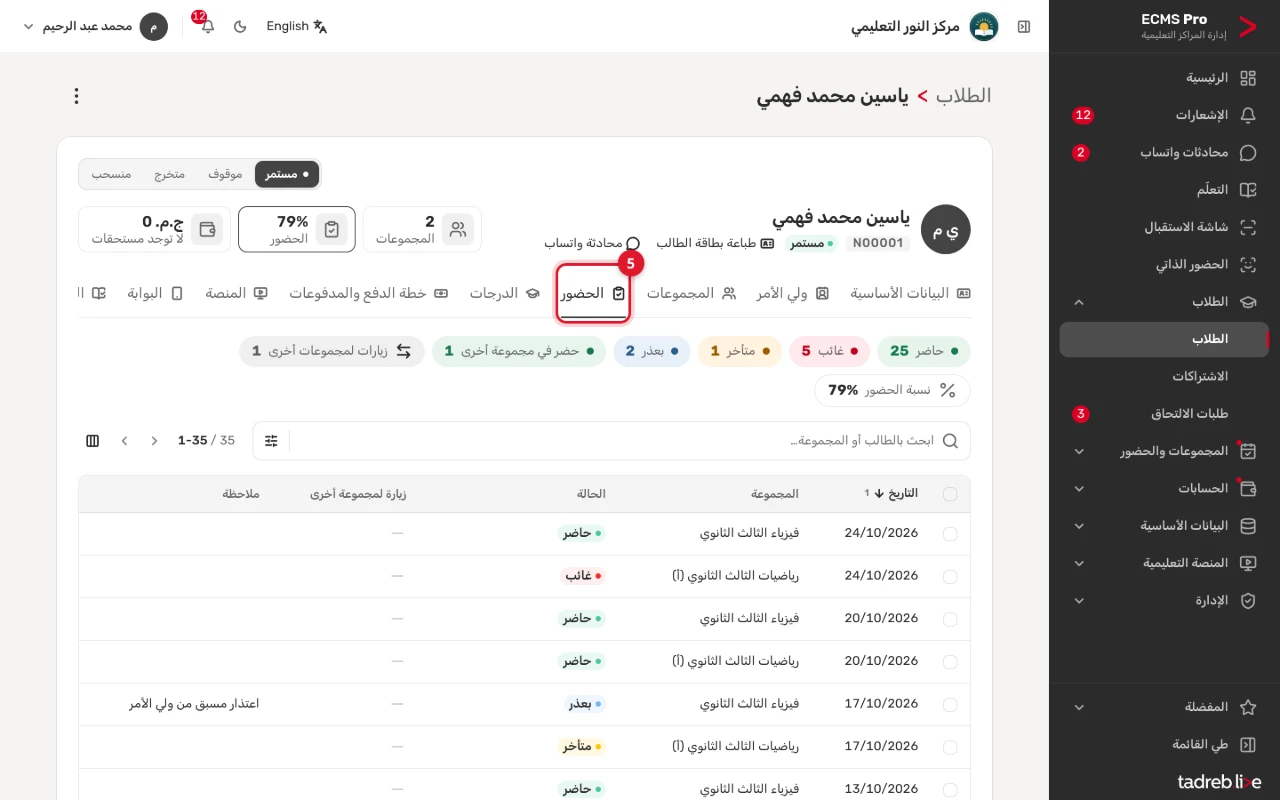1280x800 pixels.
Task: Open the الإشعارات sidebar item
Action: [1164, 115]
